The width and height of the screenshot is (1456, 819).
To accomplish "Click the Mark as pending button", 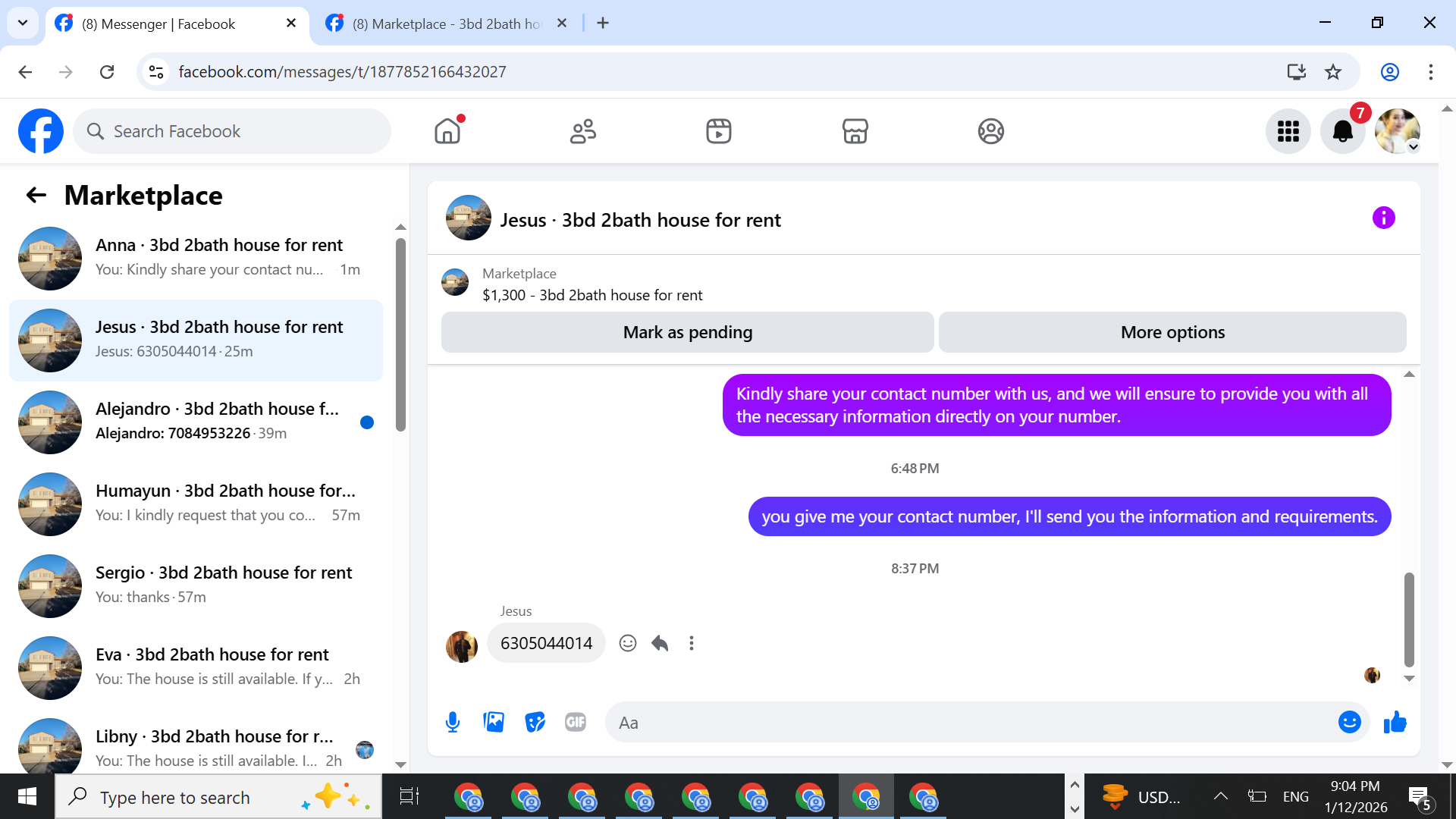I will coord(687,332).
